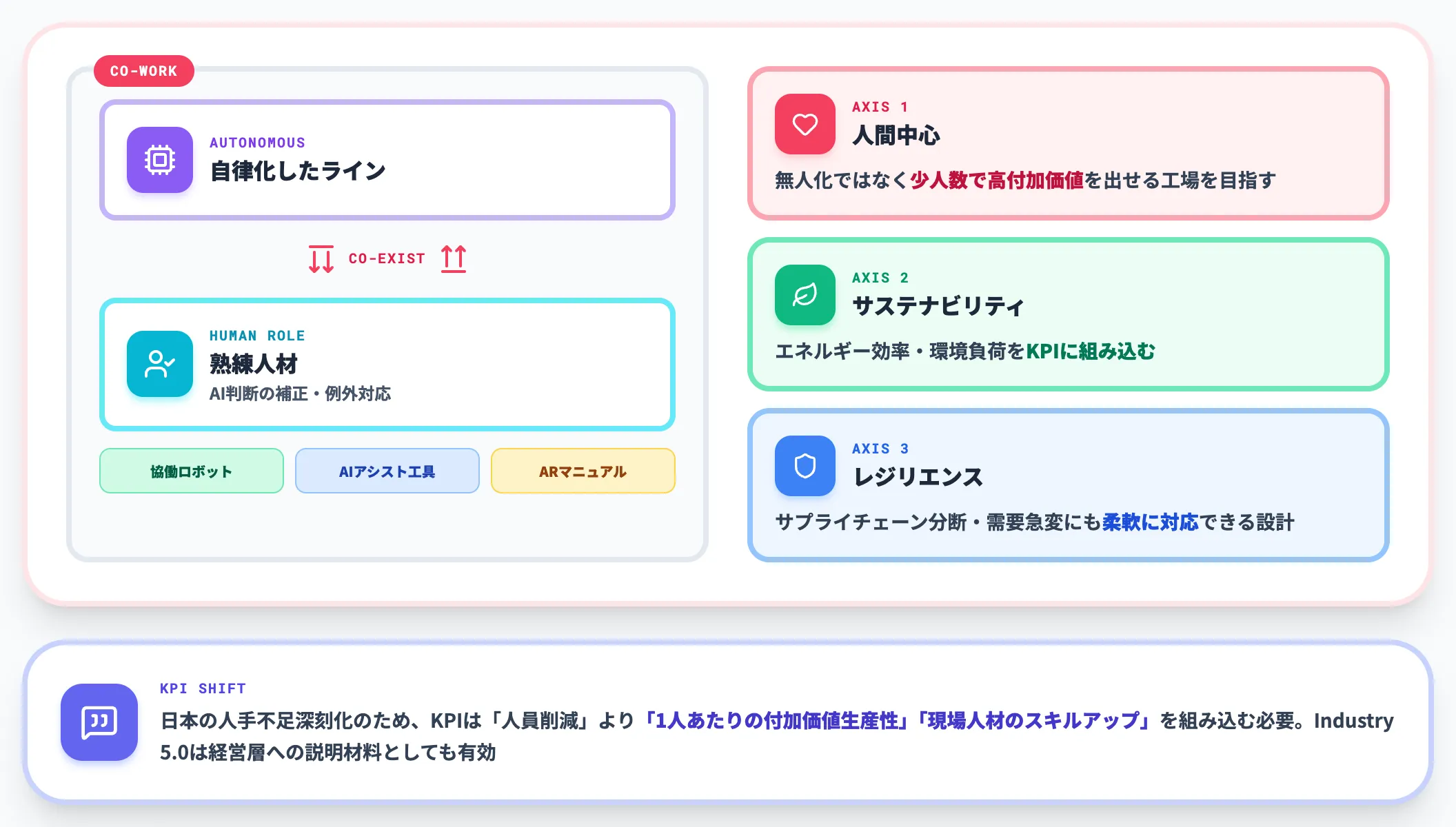This screenshot has width=1456, height=827.
Task: Click the レジリエンス heading
Action: tap(918, 477)
